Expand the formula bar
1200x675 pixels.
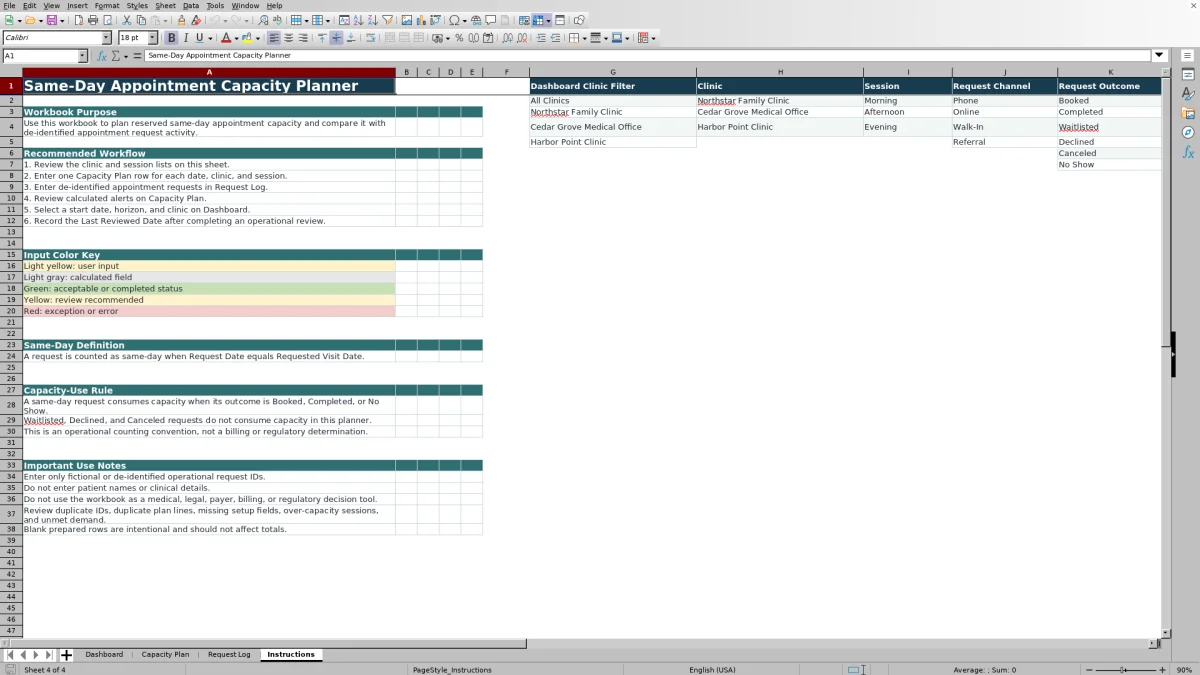tap(1159, 56)
